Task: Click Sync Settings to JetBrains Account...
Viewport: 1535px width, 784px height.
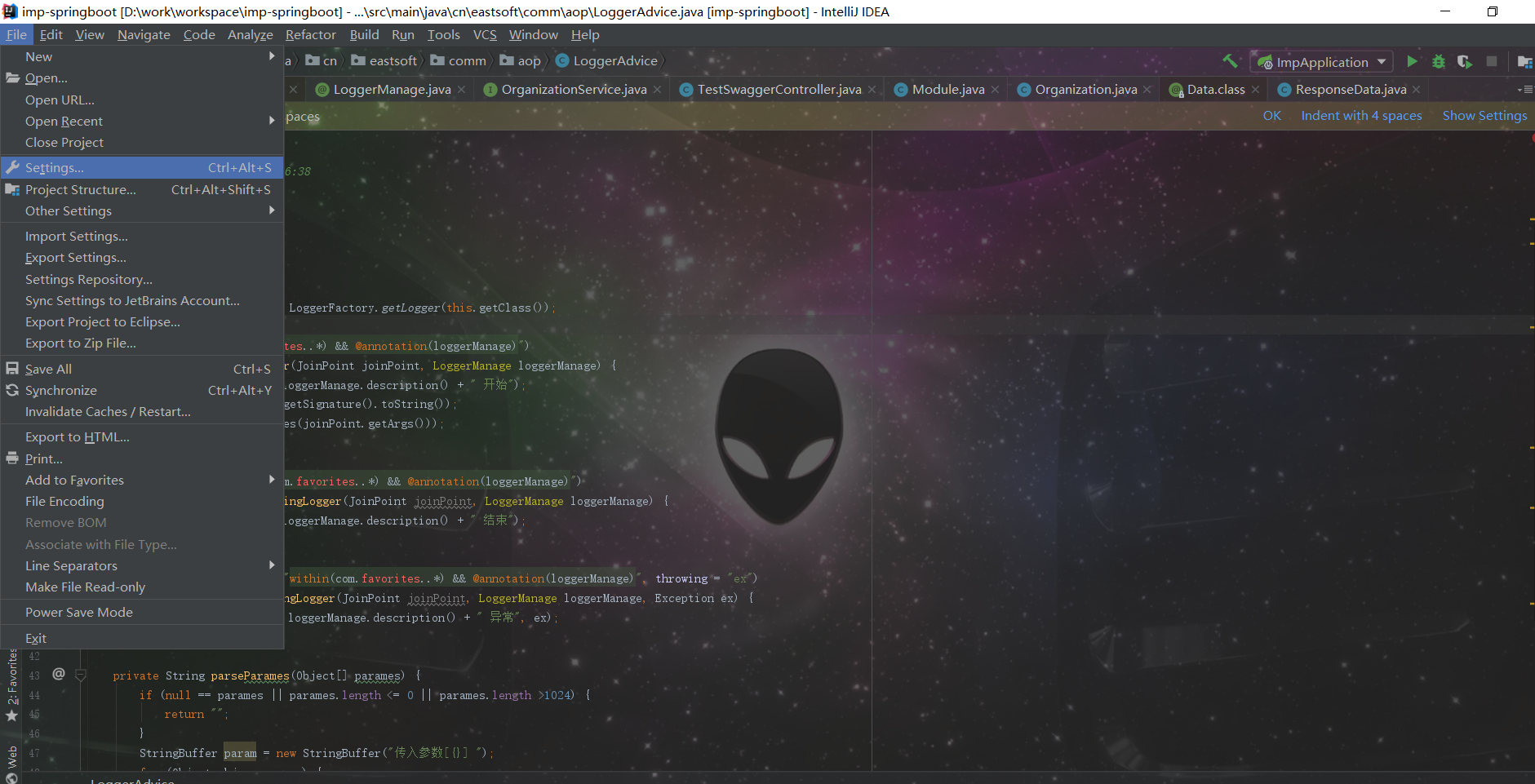Action: pos(142,301)
